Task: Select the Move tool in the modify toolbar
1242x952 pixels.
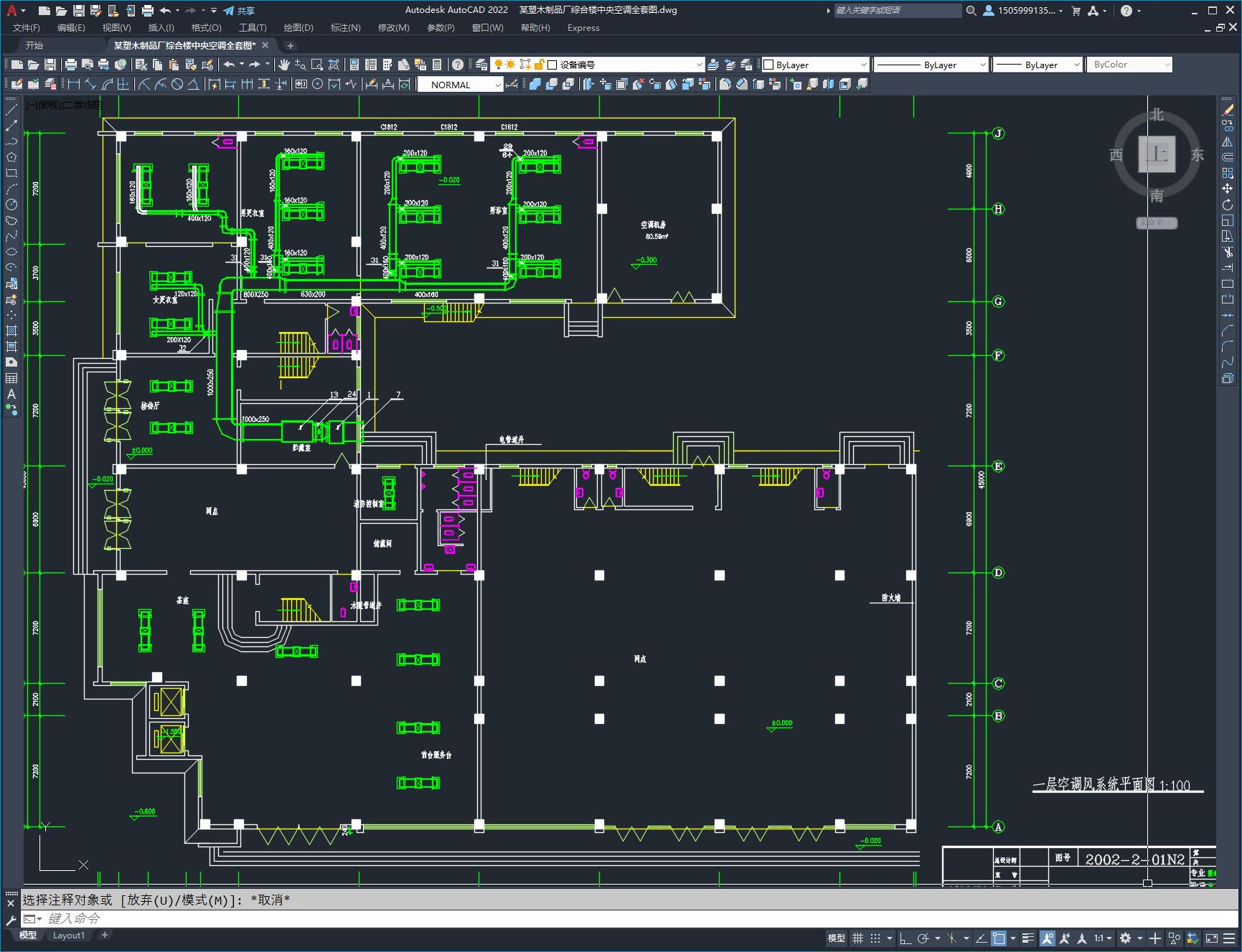Action: (1228, 189)
